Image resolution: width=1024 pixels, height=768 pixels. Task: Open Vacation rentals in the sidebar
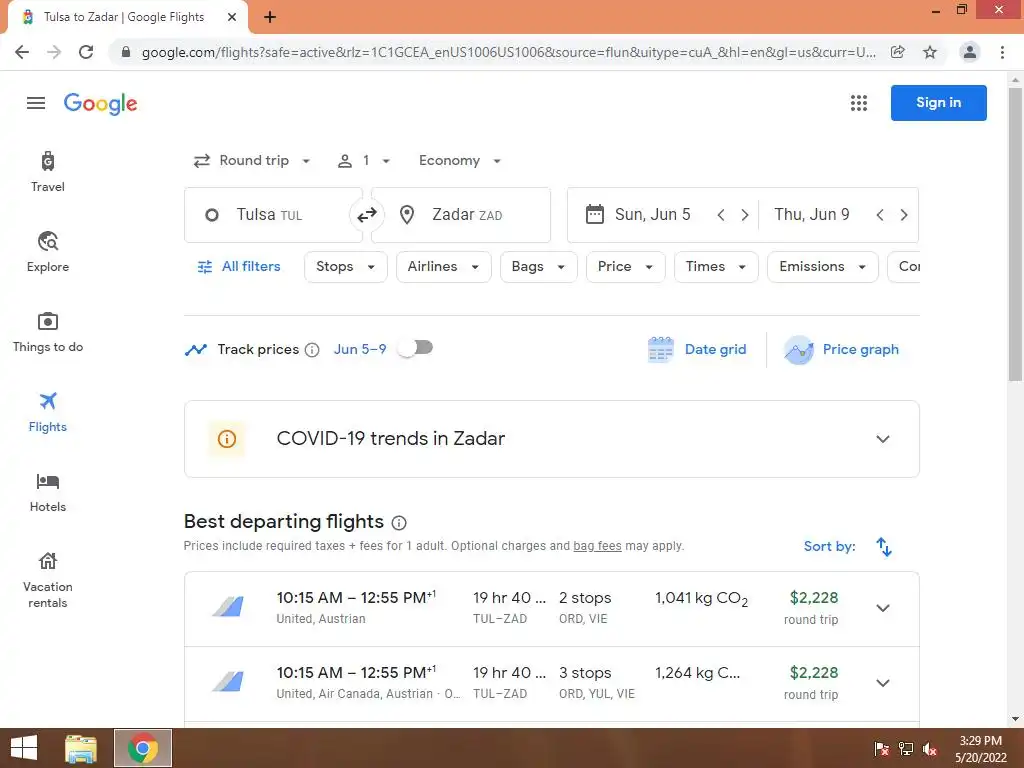pos(48,580)
